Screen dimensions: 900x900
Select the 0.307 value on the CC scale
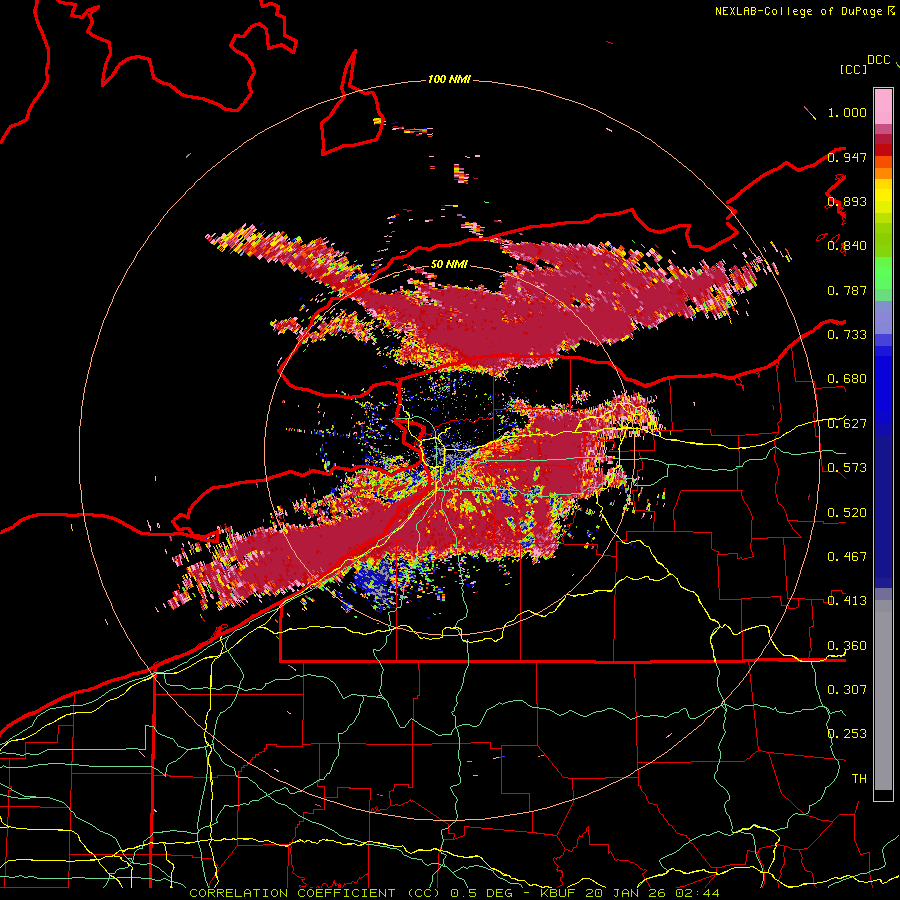pyautogui.click(x=847, y=690)
